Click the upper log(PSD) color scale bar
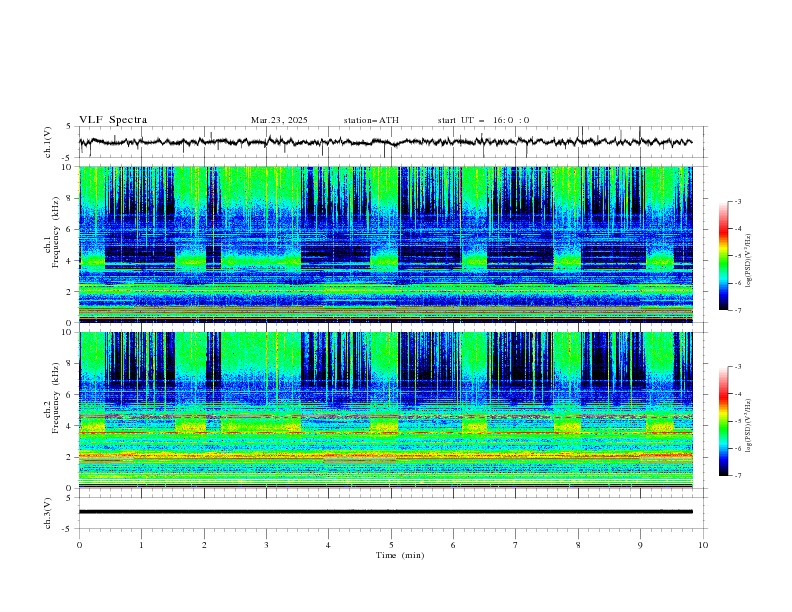Image resolution: width=792 pixels, height=612 pixels. tap(723, 256)
